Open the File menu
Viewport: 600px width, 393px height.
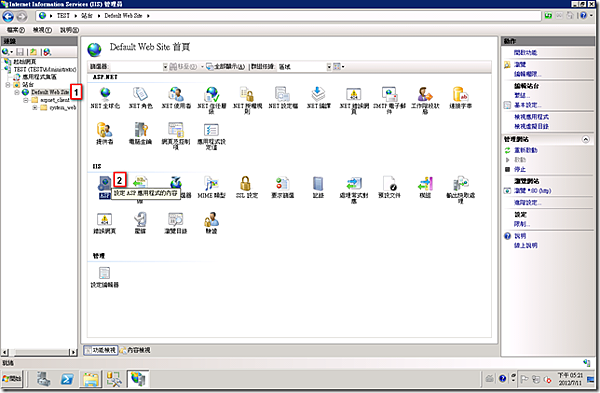(16, 30)
